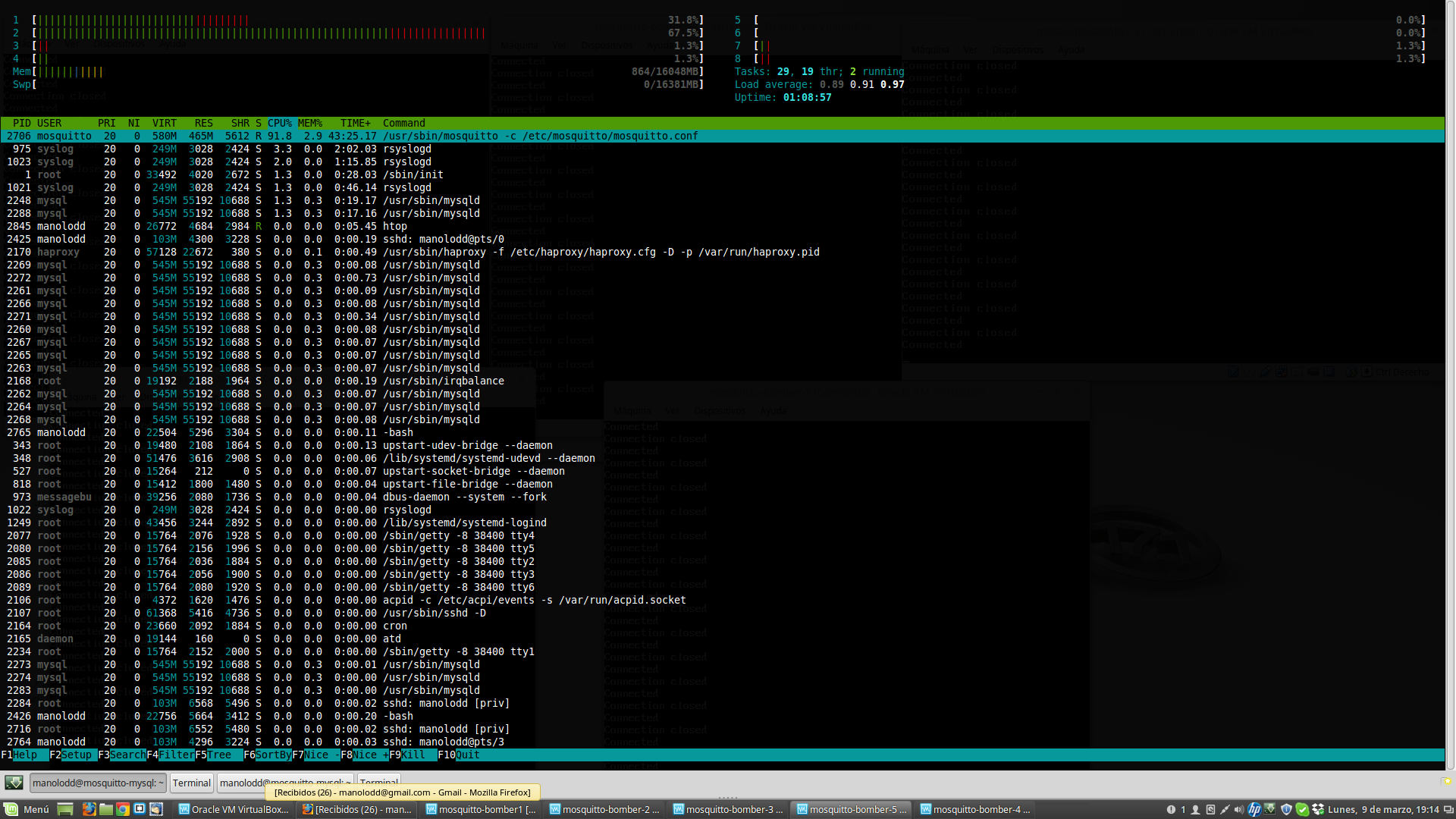Image resolution: width=1456 pixels, height=819 pixels.
Task: Open the removable drives tray icon
Action: tap(1210, 809)
